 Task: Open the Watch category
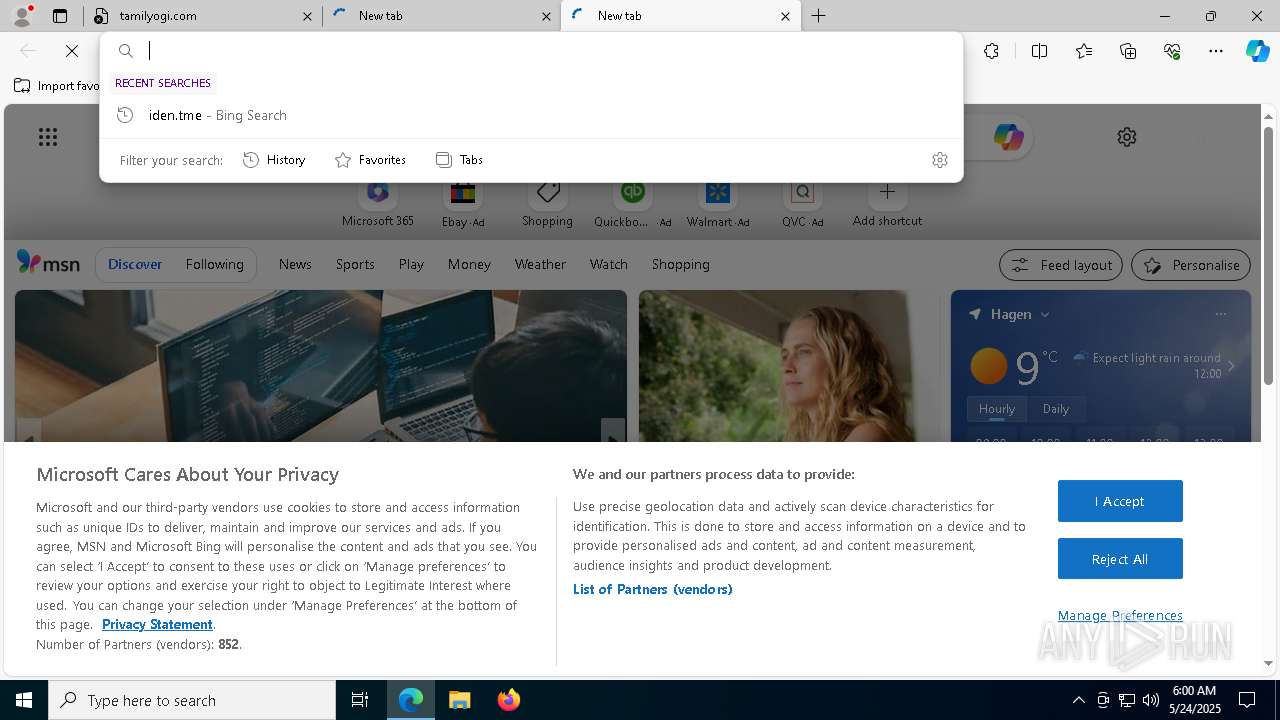(x=608, y=265)
